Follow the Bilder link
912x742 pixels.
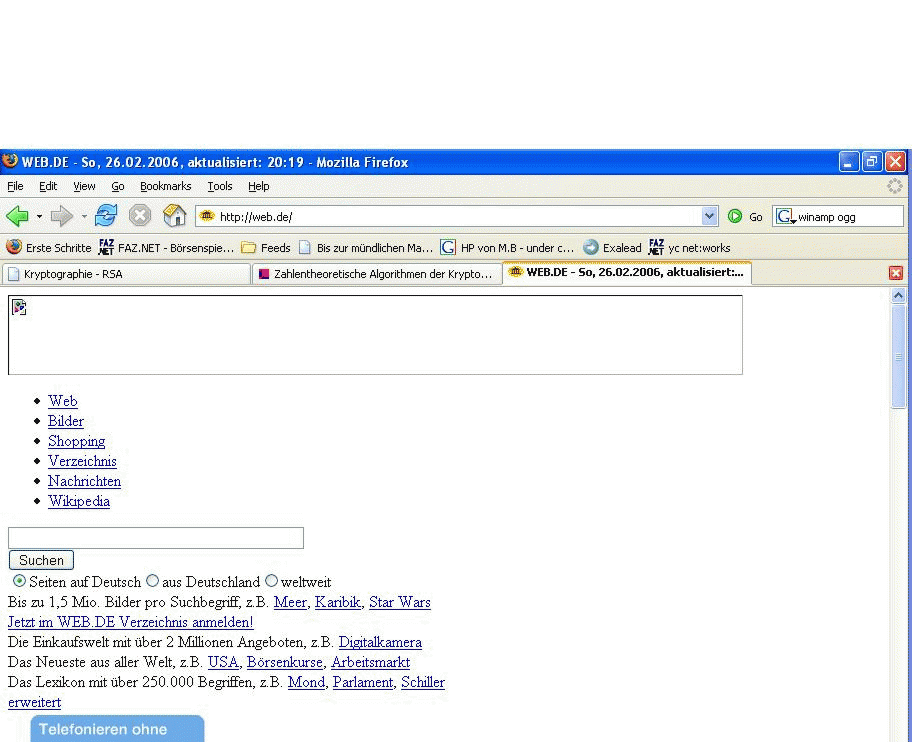click(66, 421)
